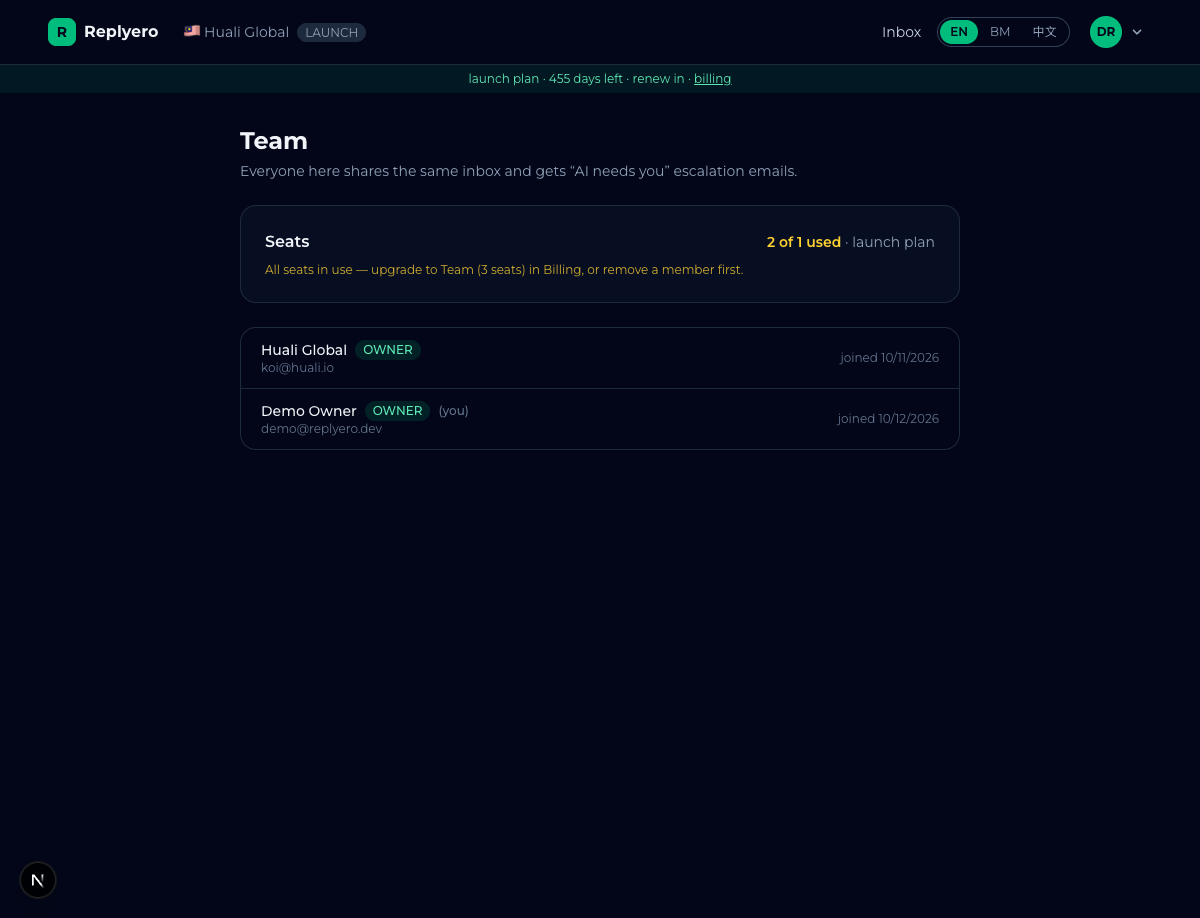Screen dimensions: 1200x918
Task: Click the launch plan 455 days left text
Action: 545,79
